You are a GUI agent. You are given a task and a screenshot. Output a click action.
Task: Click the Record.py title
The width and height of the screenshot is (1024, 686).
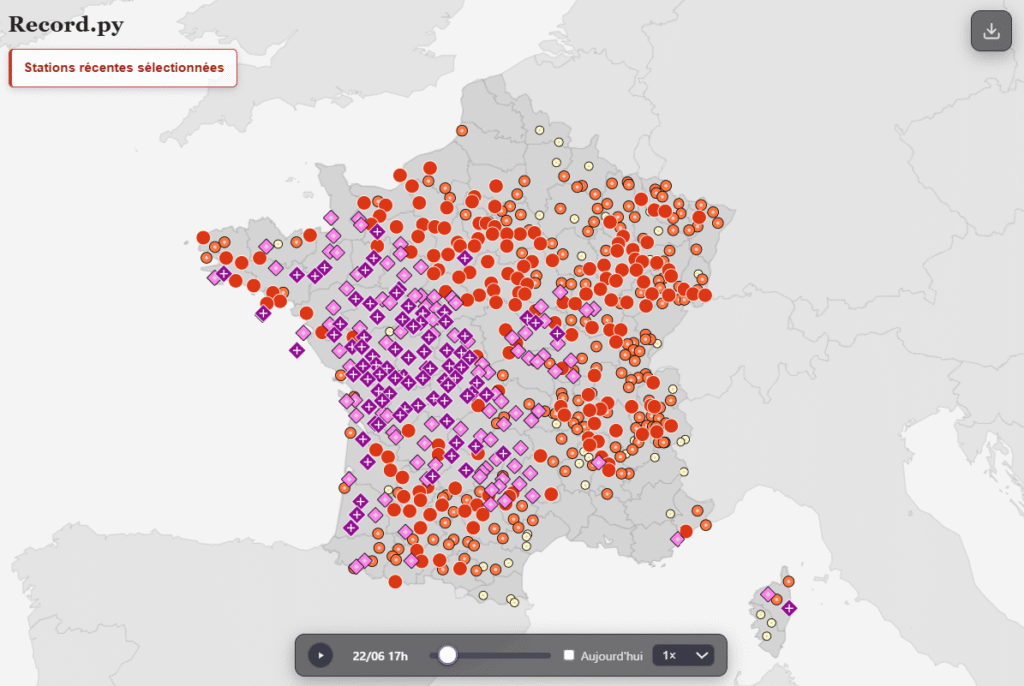coord(66,24)
